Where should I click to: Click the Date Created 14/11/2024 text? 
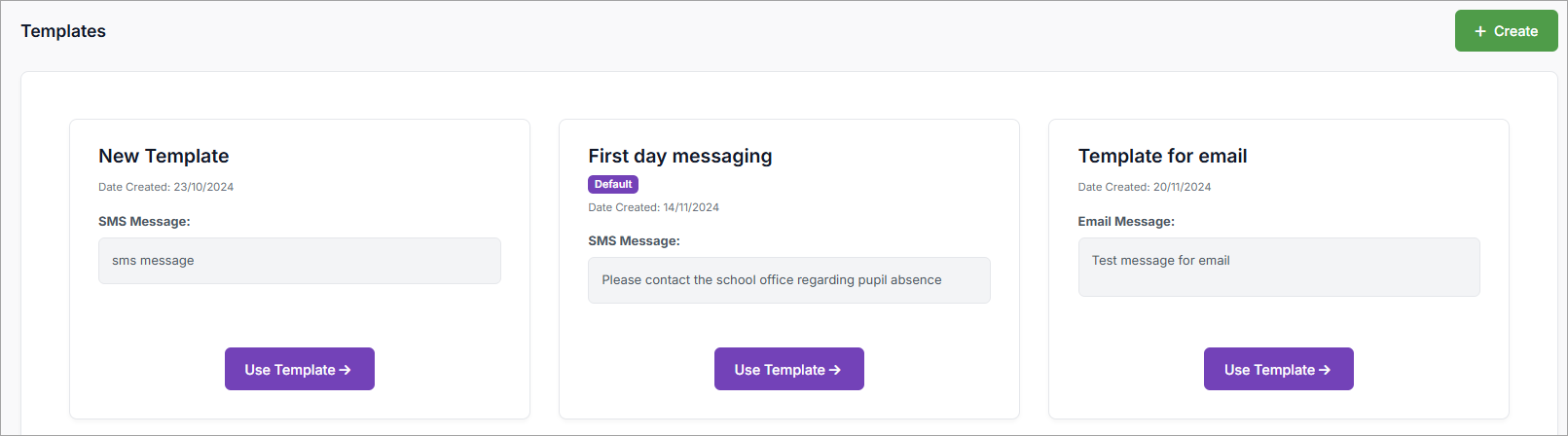point(654,207)
